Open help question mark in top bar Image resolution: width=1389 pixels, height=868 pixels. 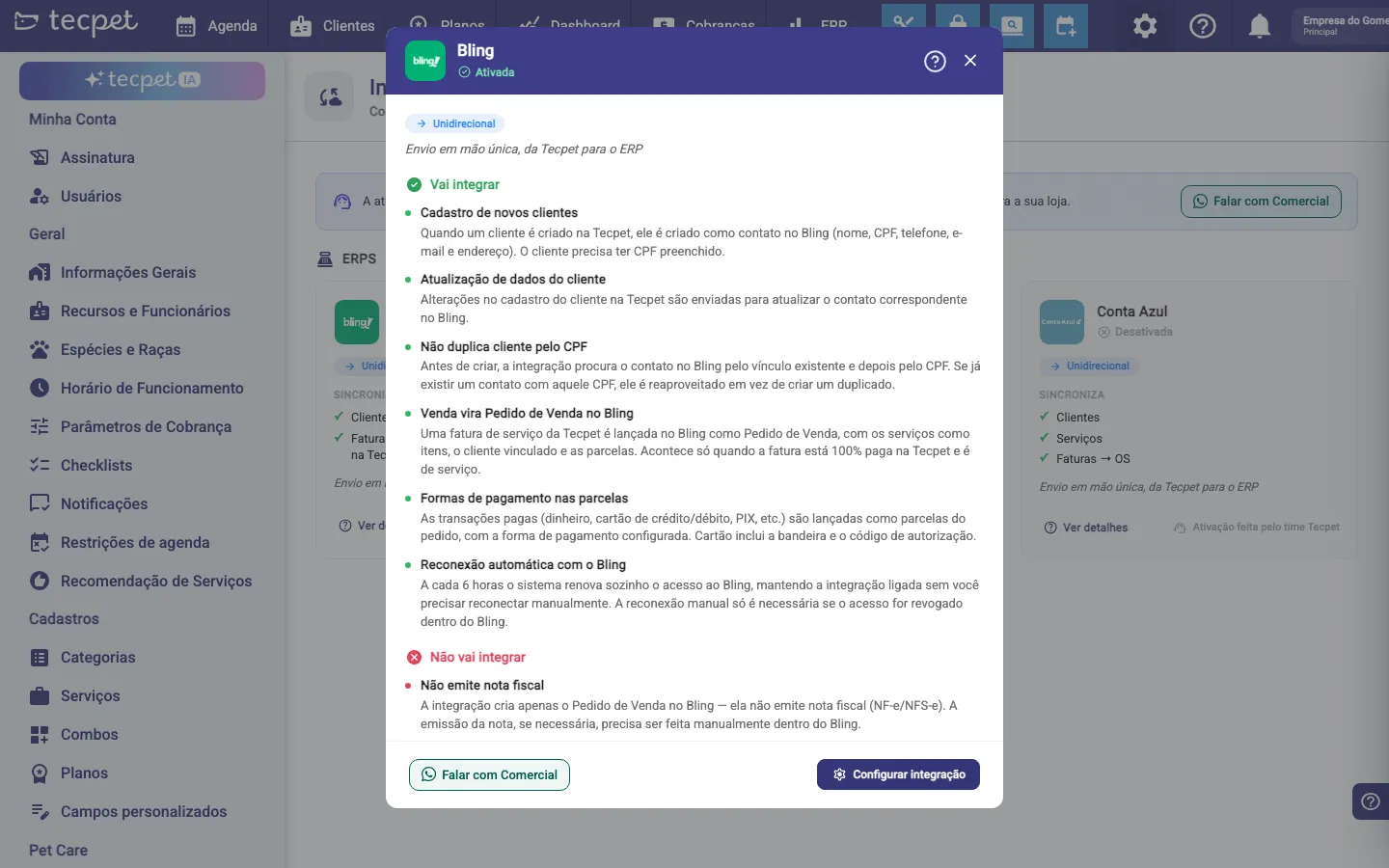[1203, 26]
